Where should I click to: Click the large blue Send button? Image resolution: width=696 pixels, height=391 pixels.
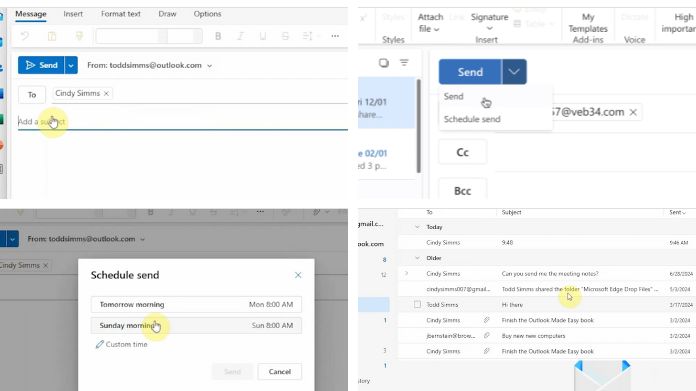coord(470,72)
